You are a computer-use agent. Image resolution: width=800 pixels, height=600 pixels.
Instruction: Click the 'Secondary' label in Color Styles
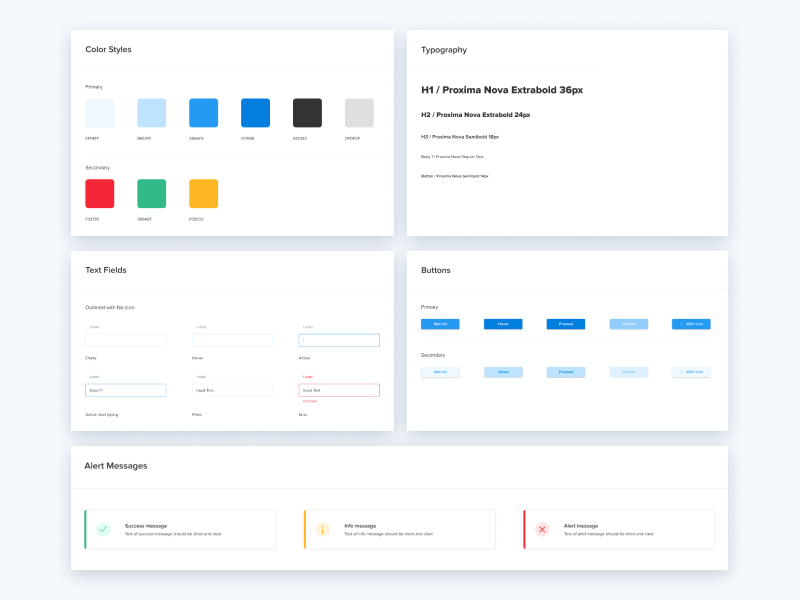97,168
